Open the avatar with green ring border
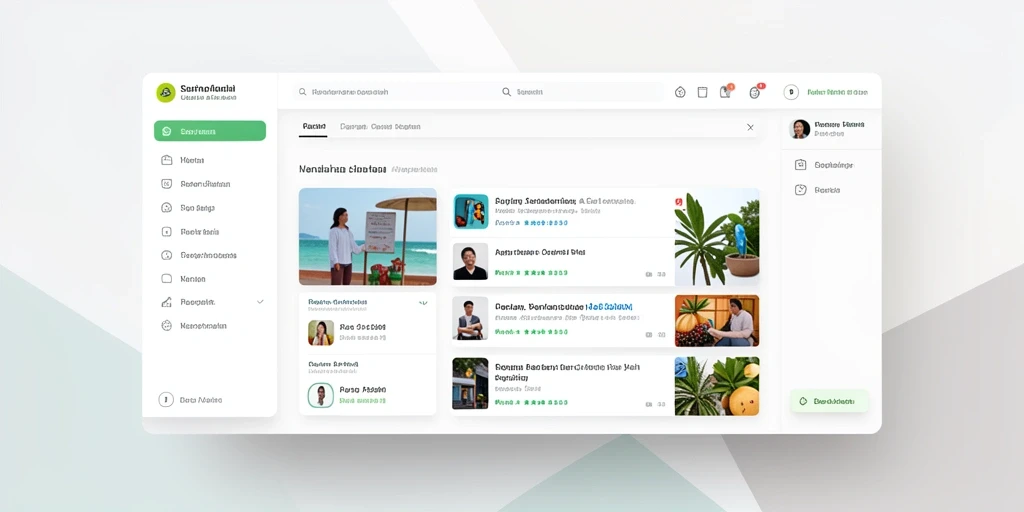The width and height of the screenshot is (1024, 512). (x=321, y=395)
